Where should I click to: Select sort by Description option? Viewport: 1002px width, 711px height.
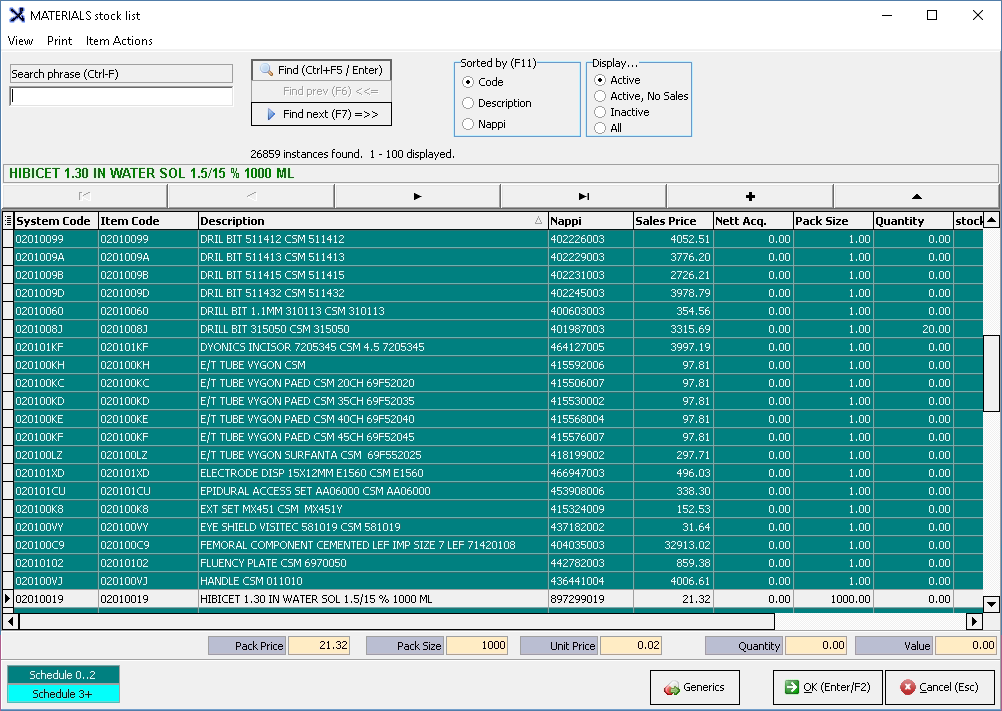pyautogui.click(x=468, y=103)
